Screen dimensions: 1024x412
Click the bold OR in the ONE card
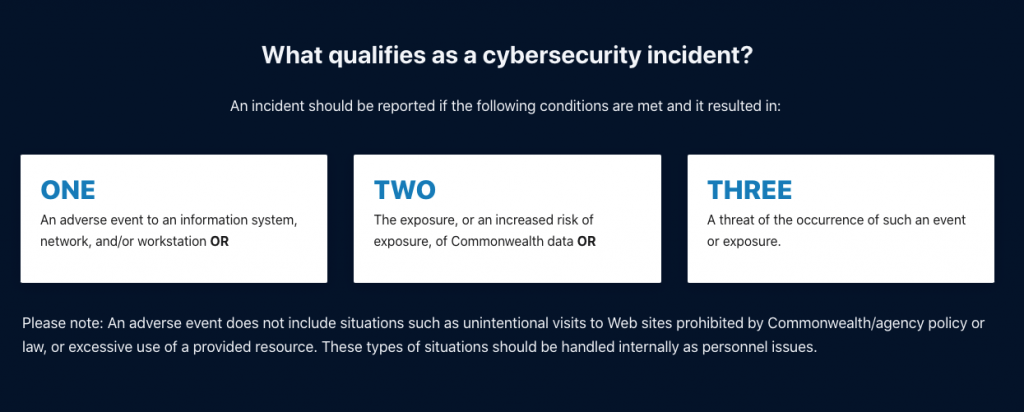coord(219,242)
